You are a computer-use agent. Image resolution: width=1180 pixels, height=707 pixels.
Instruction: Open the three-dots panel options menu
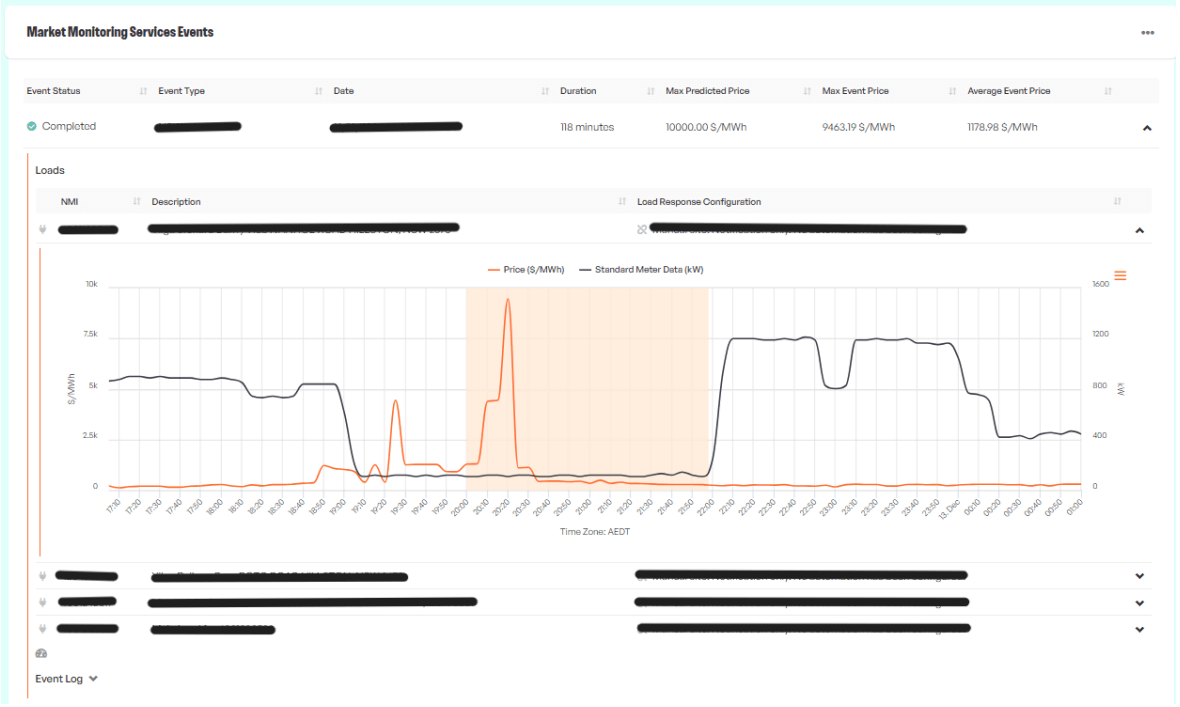1147,33
